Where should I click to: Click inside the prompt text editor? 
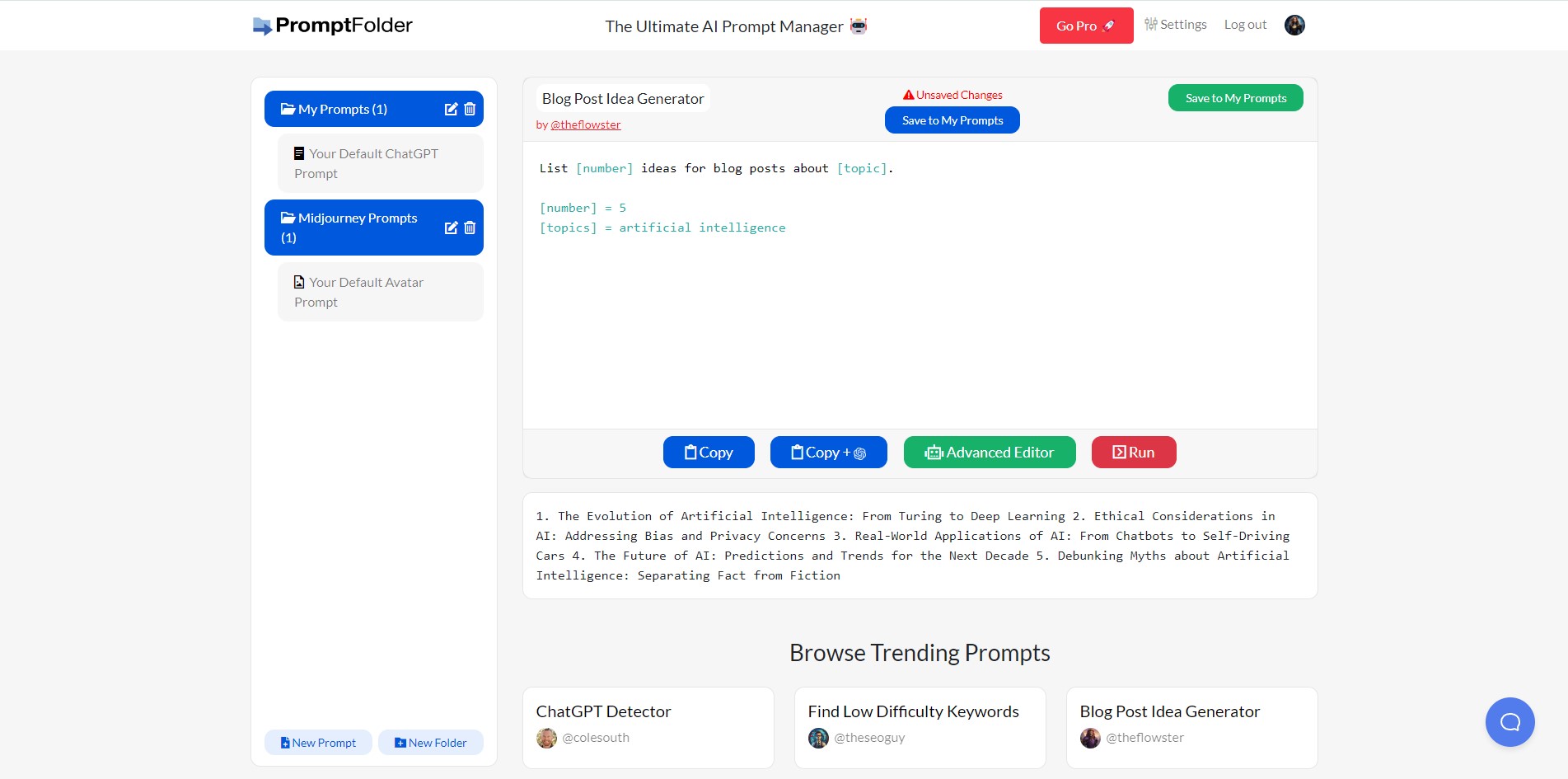click(920, 285)
